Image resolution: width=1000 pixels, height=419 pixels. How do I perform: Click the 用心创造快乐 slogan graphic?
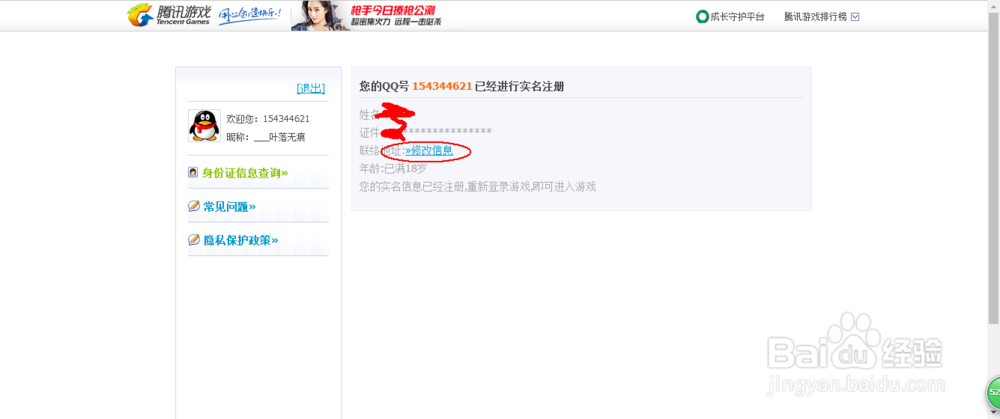click(249, 16)
